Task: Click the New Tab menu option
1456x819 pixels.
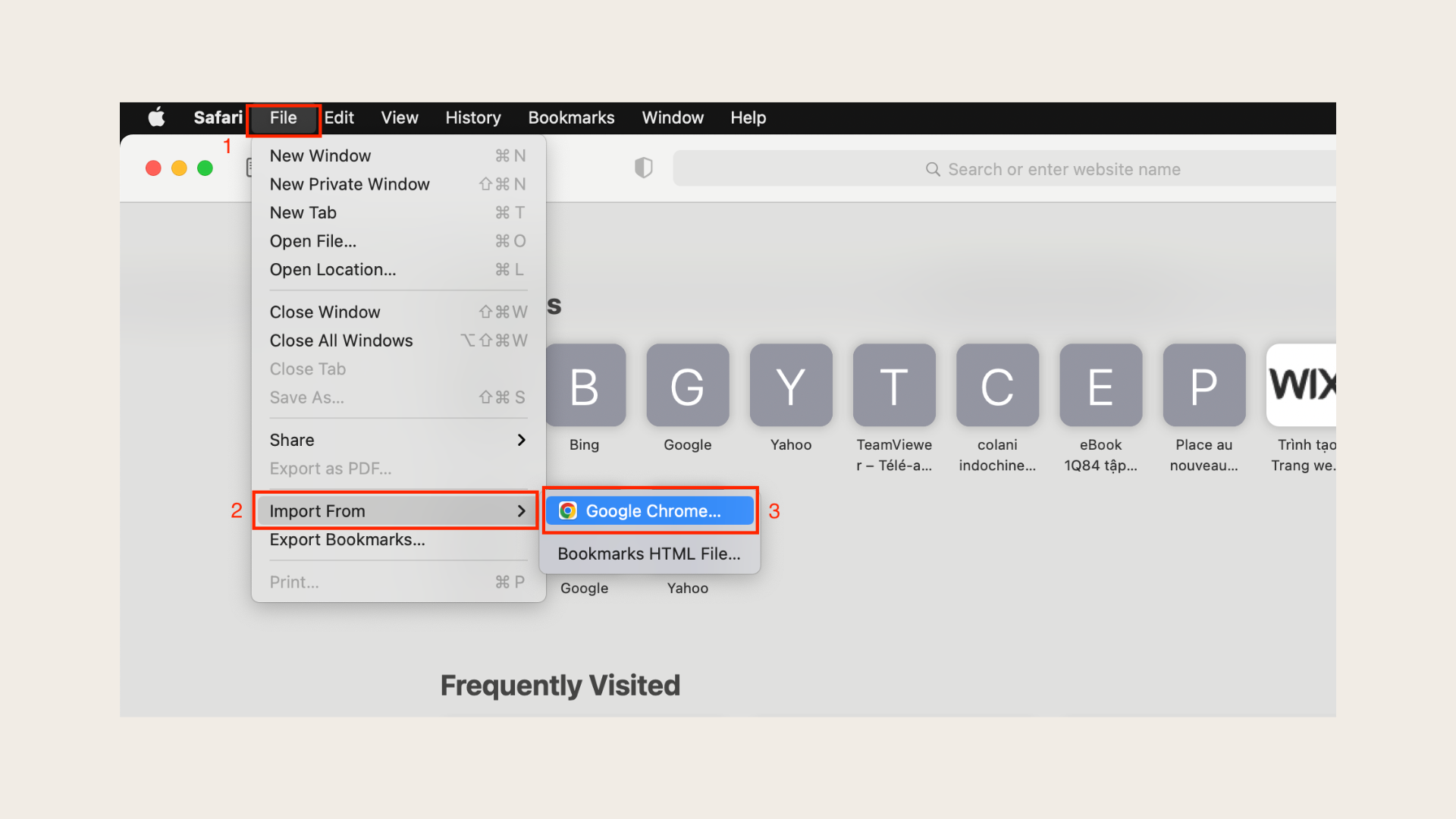Action: (x=303, y=212)
